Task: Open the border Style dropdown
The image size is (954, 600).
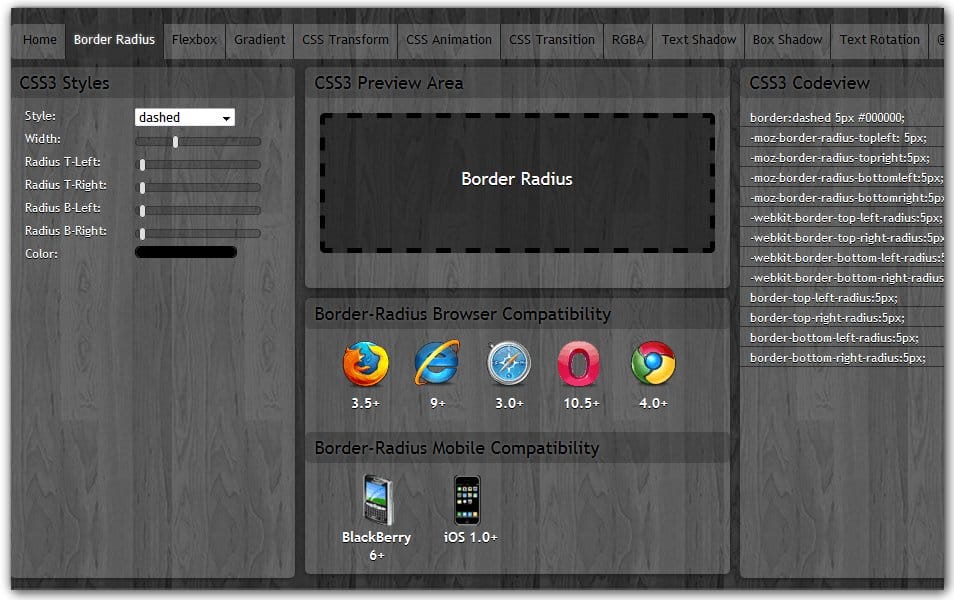Action: [x=185, y=117]
